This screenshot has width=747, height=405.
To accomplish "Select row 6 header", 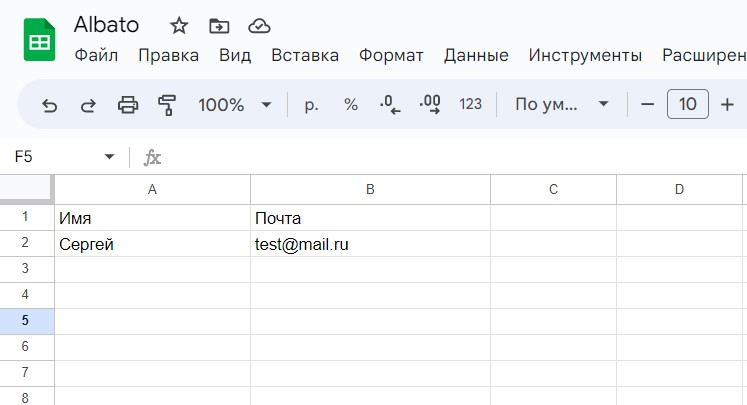I will pyautogui.click(x=27, y=346).
